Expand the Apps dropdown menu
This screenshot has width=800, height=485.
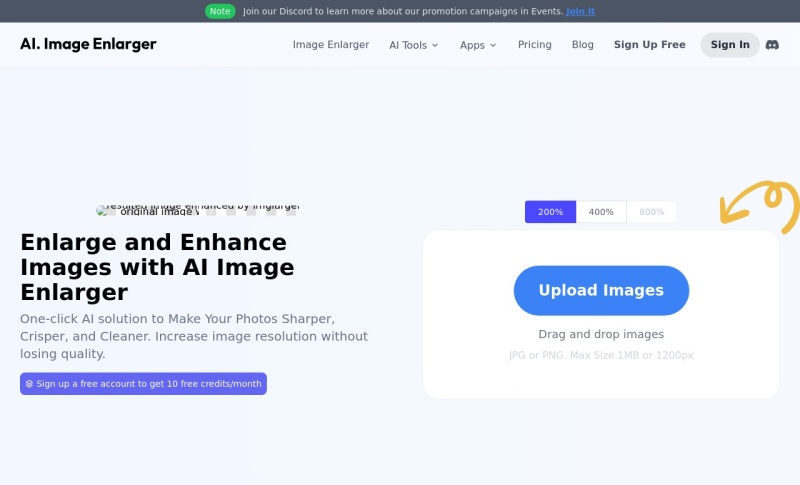click(478, 45)
